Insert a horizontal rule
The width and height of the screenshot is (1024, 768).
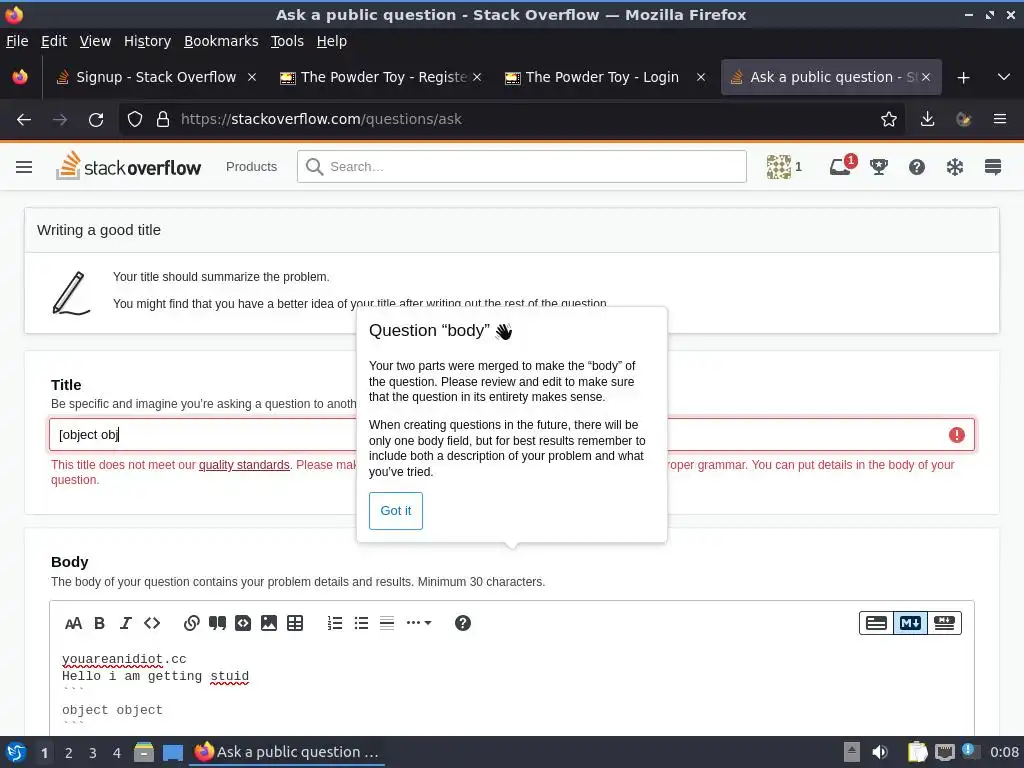(x=387, y=623)
